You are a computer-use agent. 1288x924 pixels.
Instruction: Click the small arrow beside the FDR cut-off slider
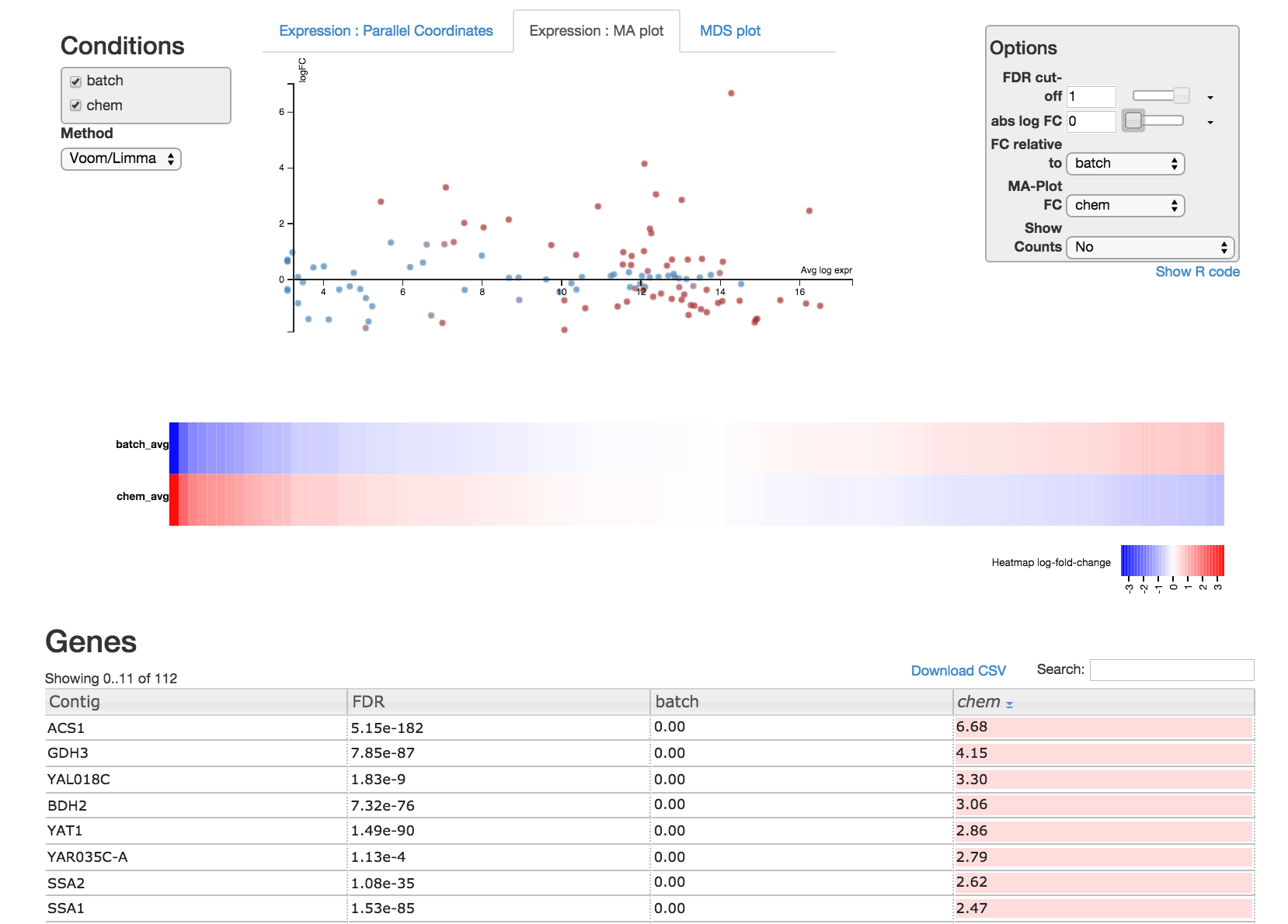(x=1210, y=98)
